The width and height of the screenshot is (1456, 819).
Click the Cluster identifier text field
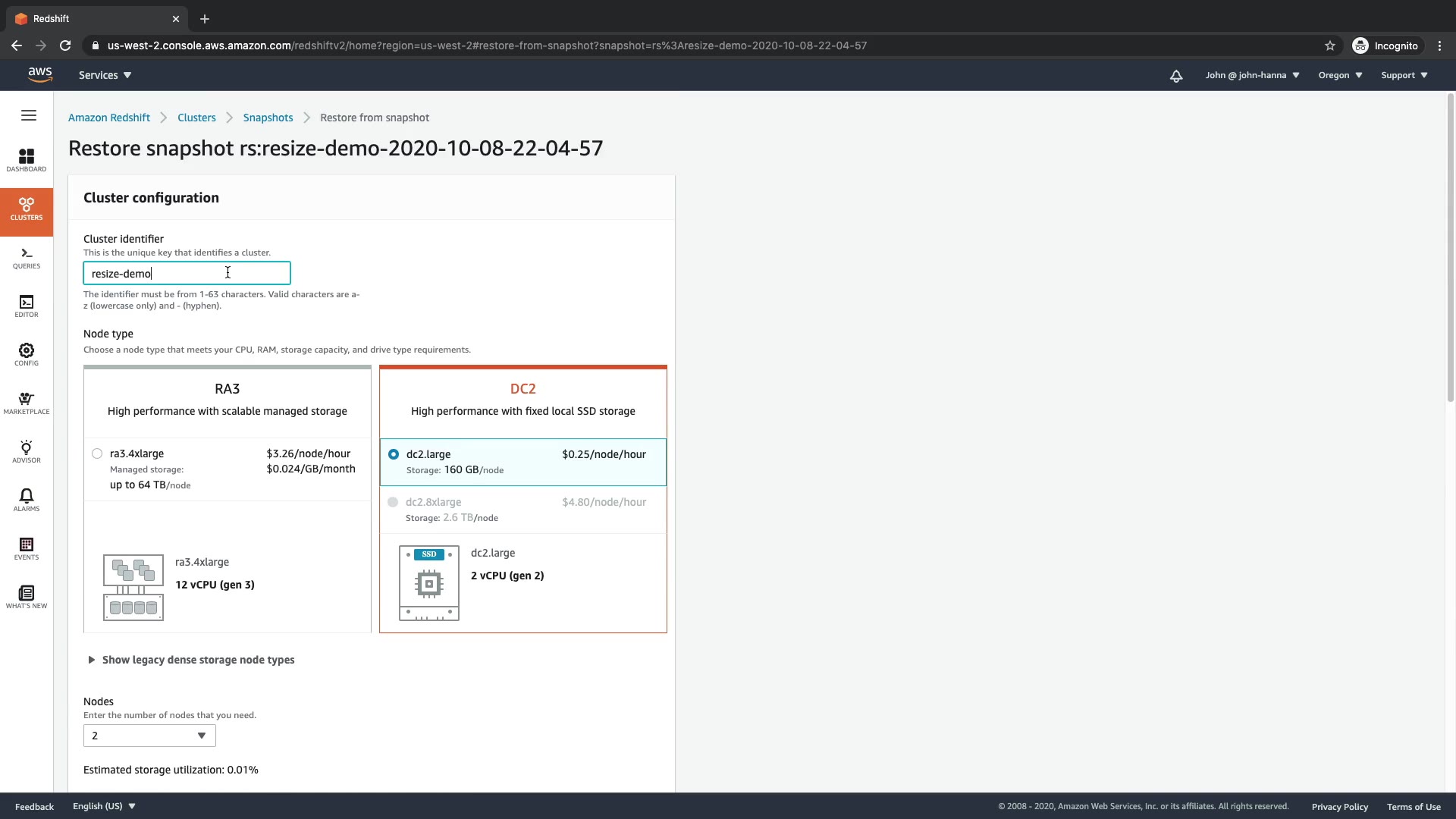point(187,274)
